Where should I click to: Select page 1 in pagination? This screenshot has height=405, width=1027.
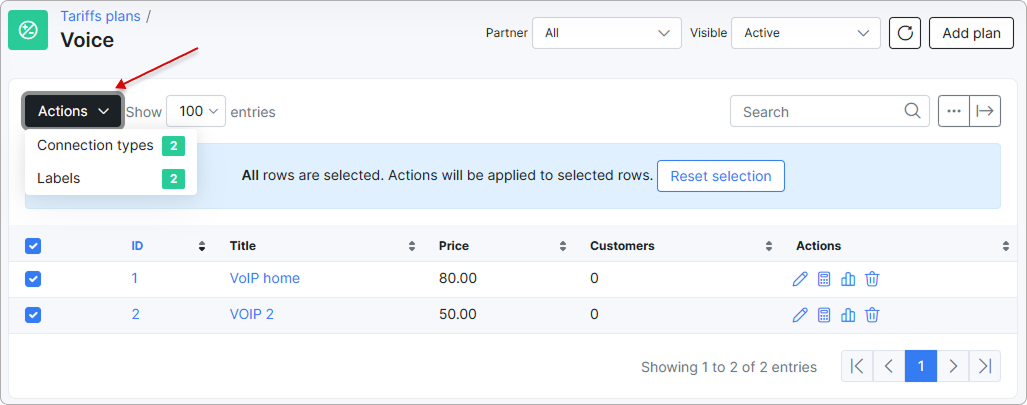[921, 366]
